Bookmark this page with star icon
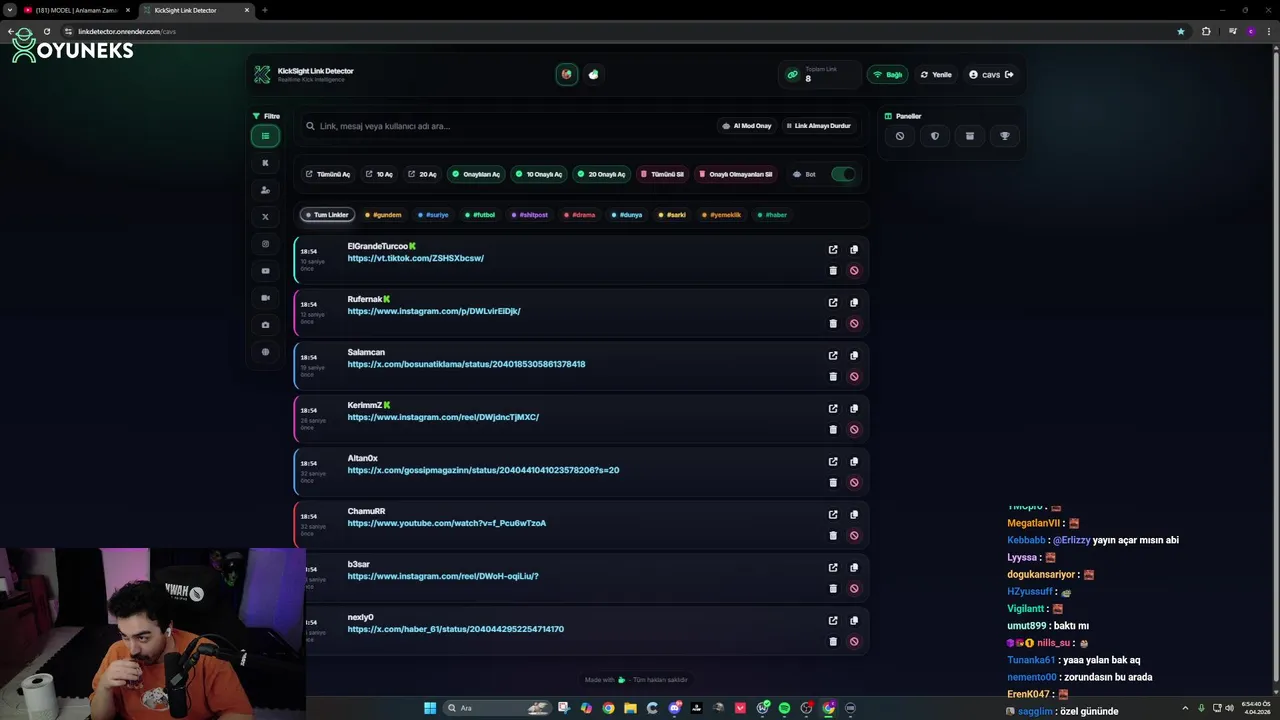This screenshot has width=1280, height=720. 1181,31
